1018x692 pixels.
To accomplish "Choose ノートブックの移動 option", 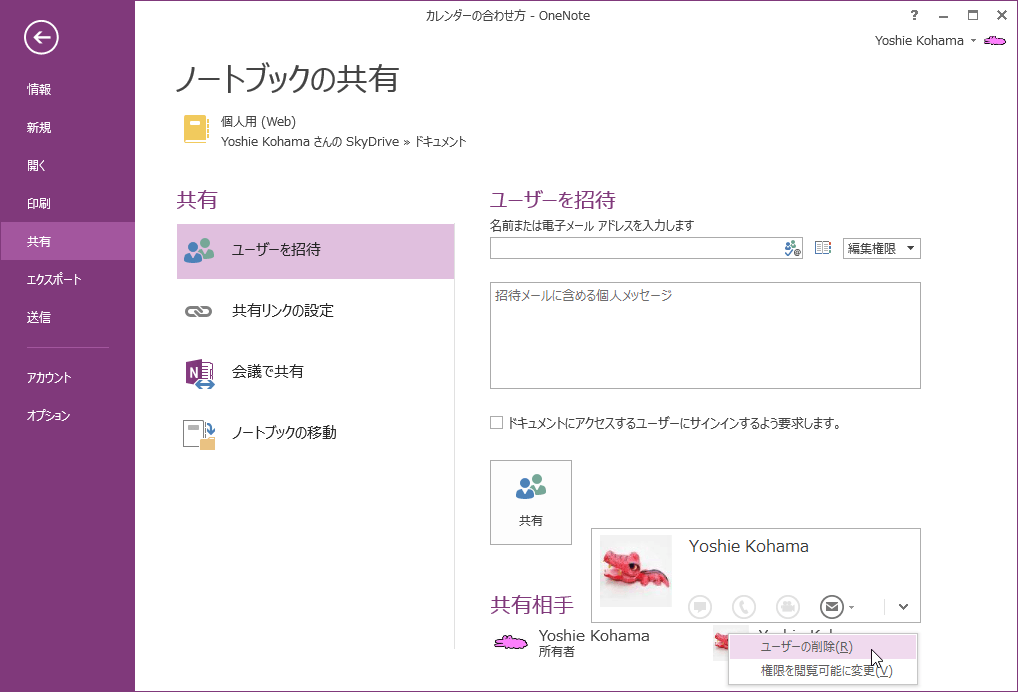I will 316,433.
